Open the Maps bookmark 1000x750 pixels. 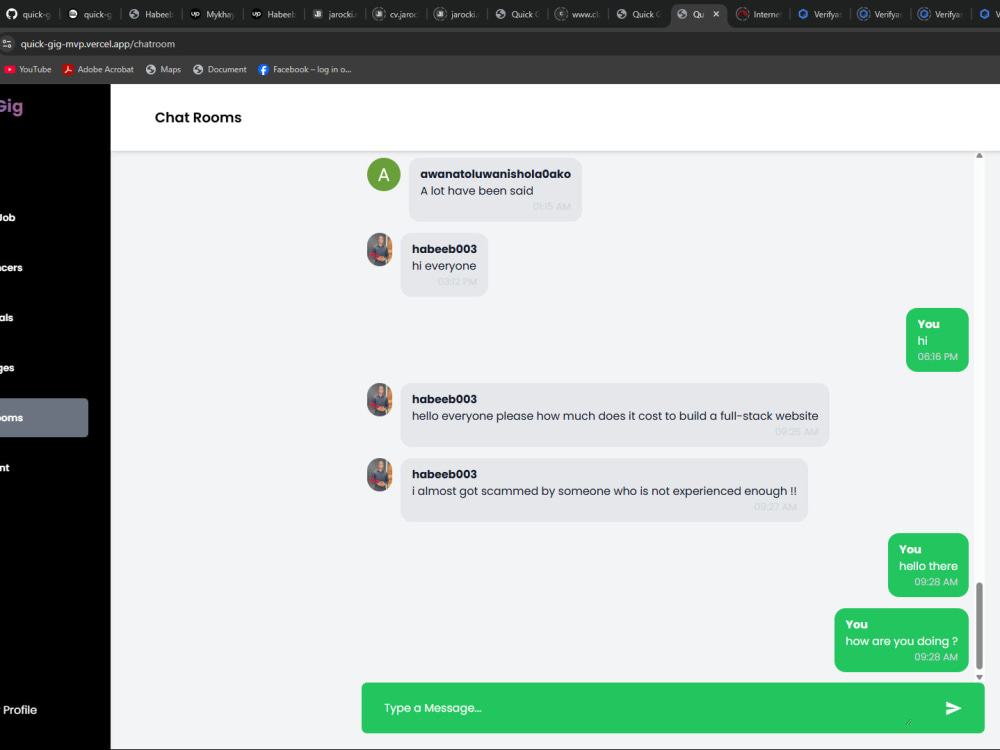(163, 70)
